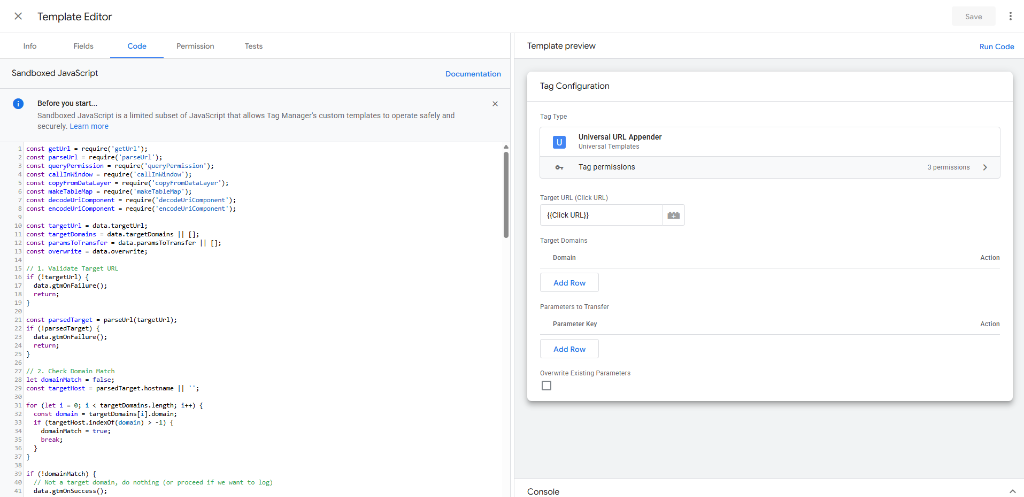Click the Save button
1024x497 pixels.
(974, 16)
